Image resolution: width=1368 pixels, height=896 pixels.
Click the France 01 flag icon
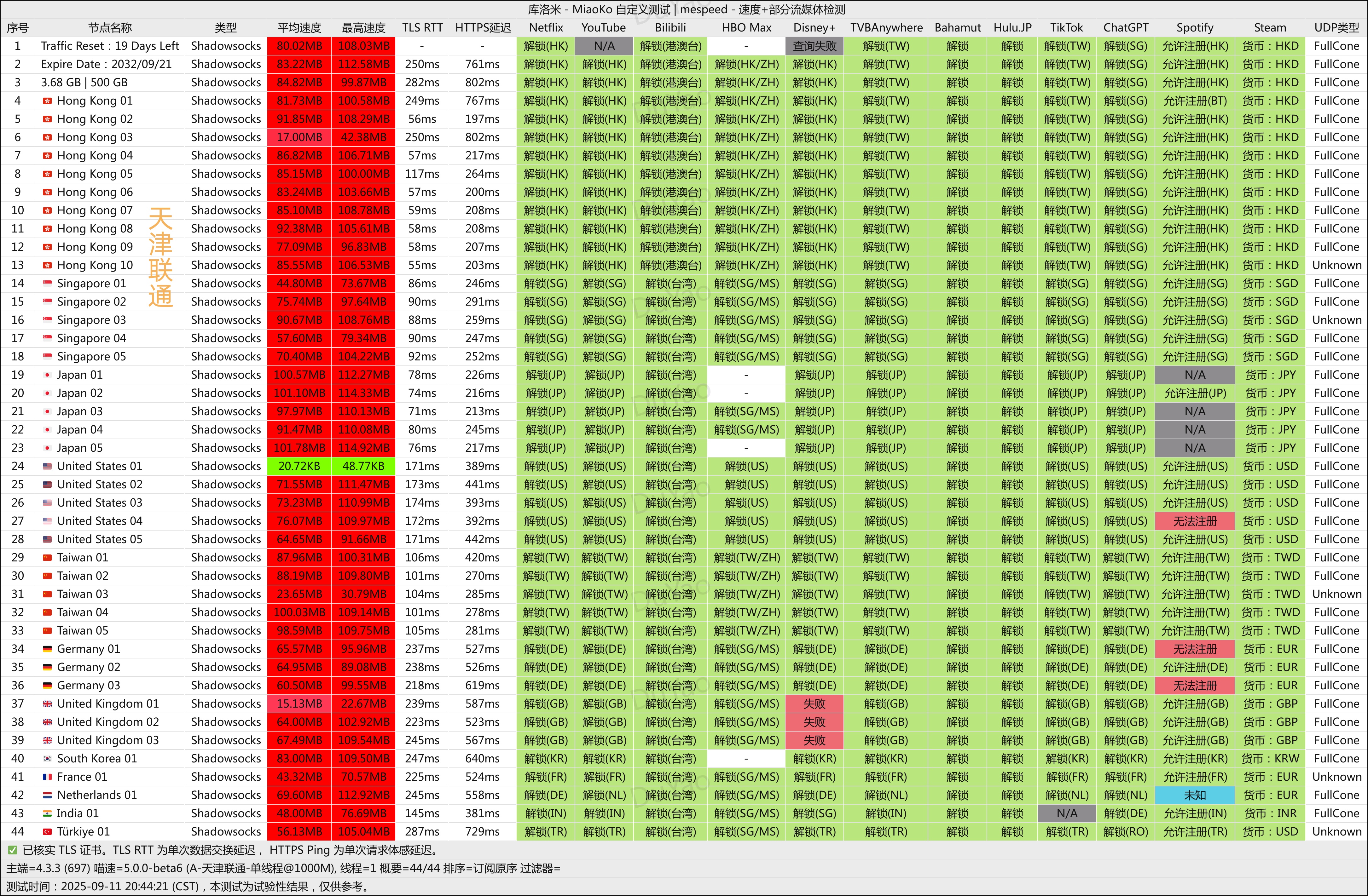tap(47, 777)
